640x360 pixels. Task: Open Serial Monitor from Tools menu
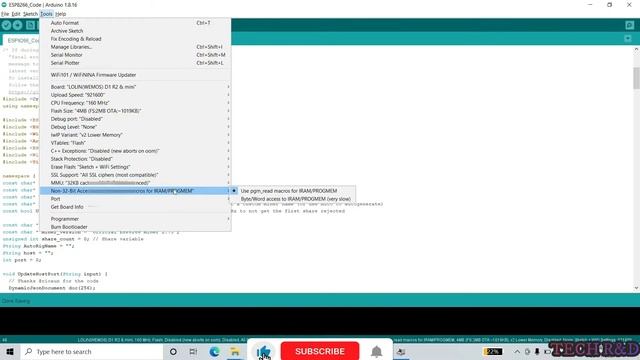click(136, 55)
